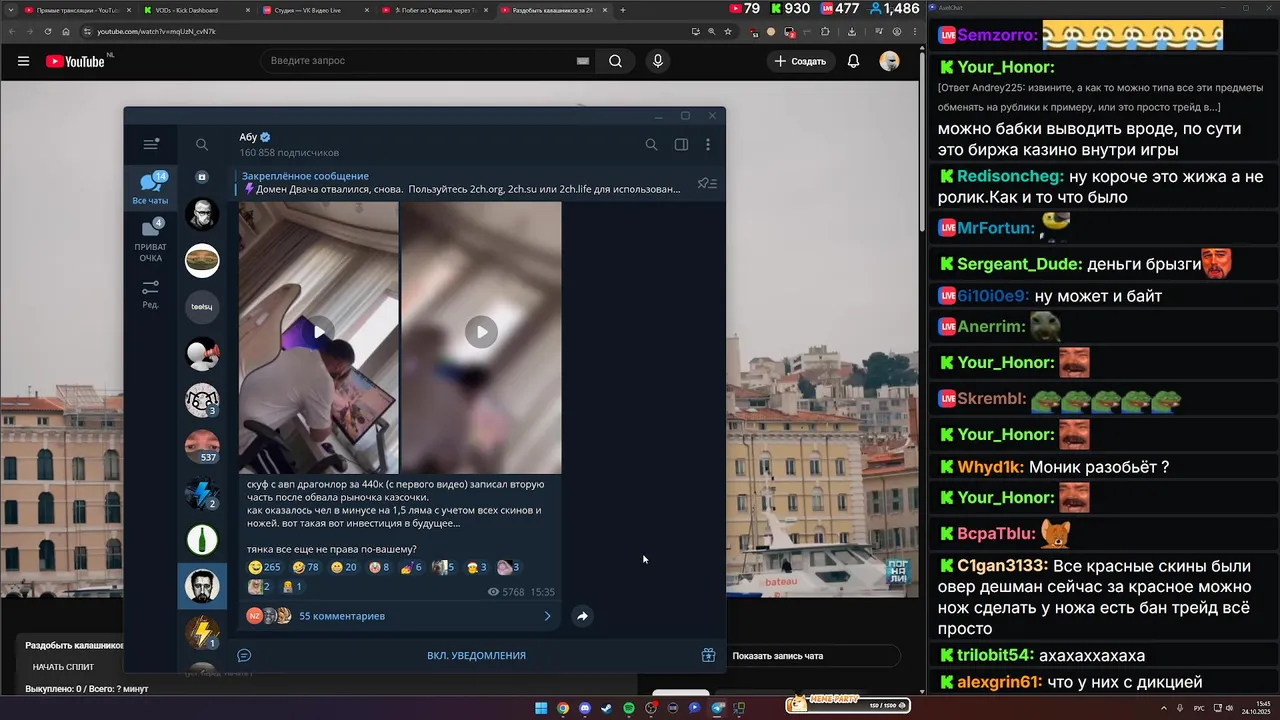Click 'НАЧАТЬ СПЛИТ' button
Screen dimensions: 1280x720
(63, 667)
